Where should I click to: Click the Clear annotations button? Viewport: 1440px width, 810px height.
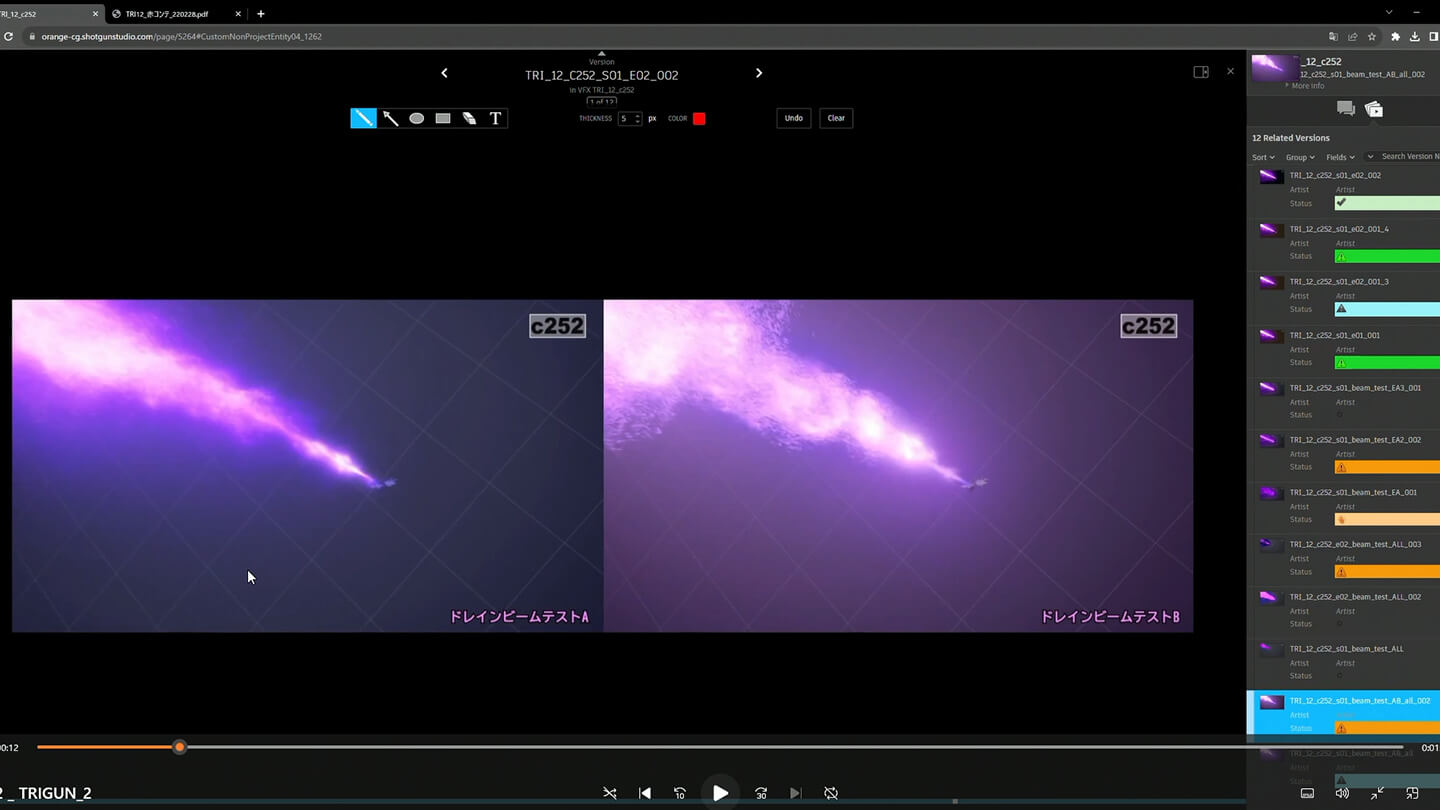836,118
